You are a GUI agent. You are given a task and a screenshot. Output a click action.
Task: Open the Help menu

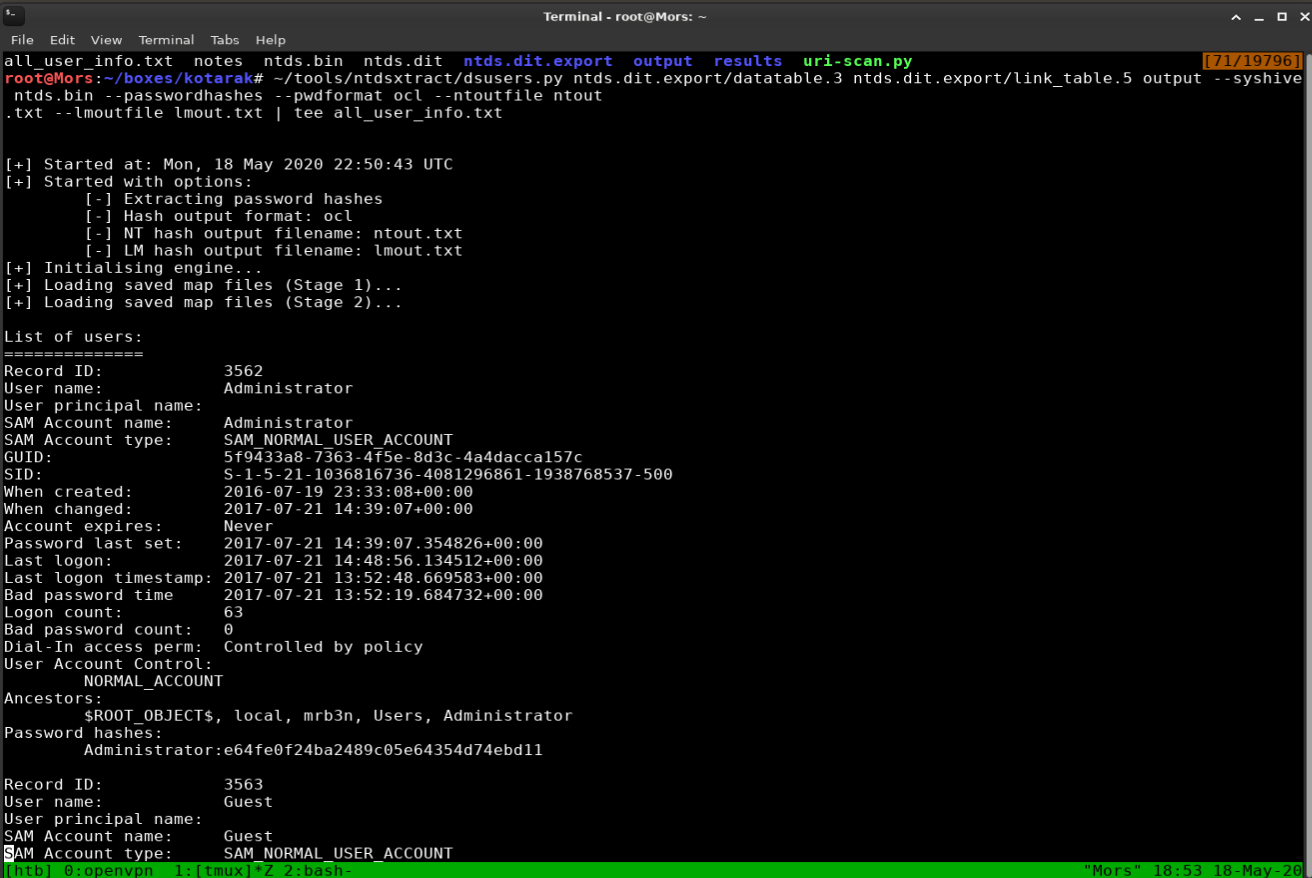[270, 40]
